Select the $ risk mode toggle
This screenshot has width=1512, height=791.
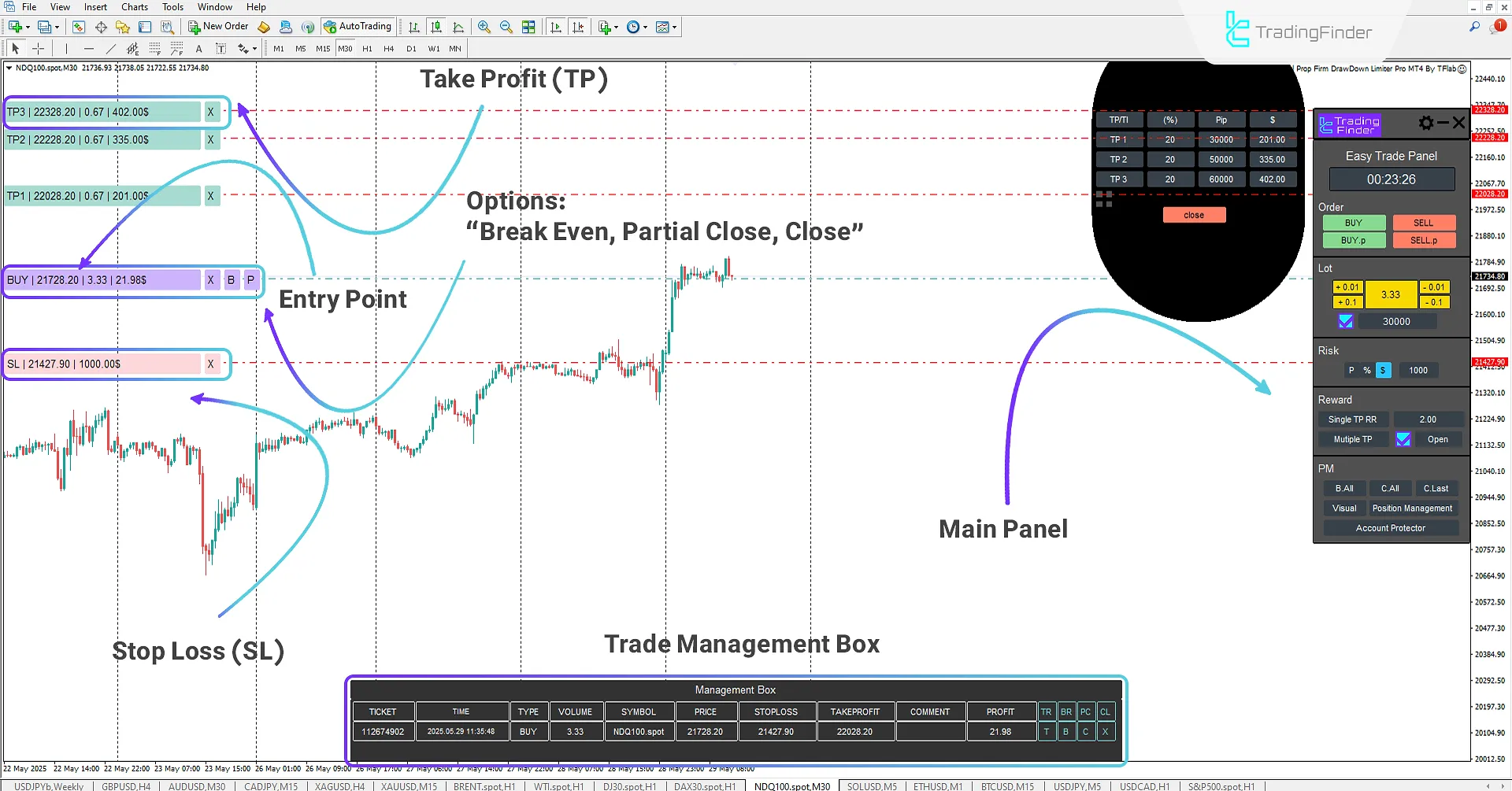[1383, 370]
